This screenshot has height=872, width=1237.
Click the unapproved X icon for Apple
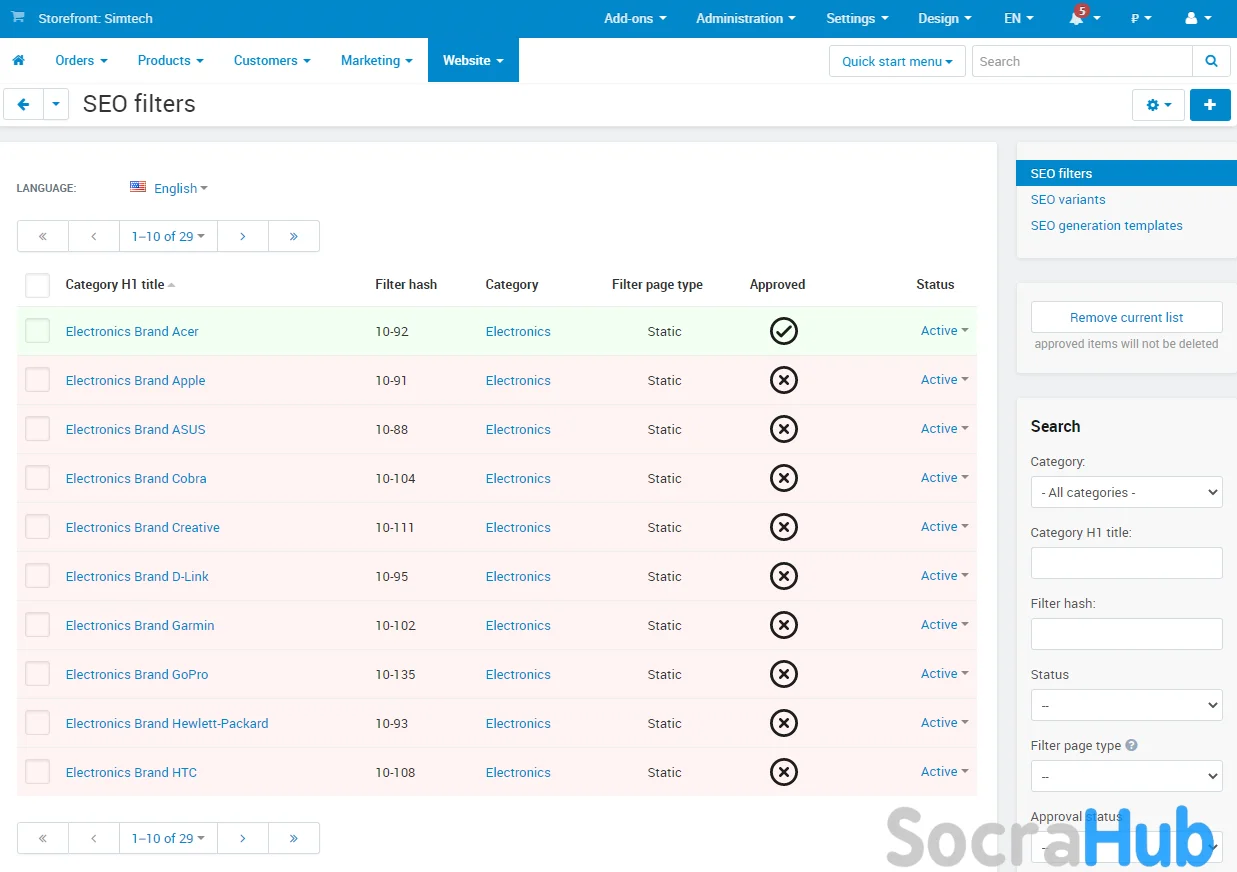click(x=784, y=380)
